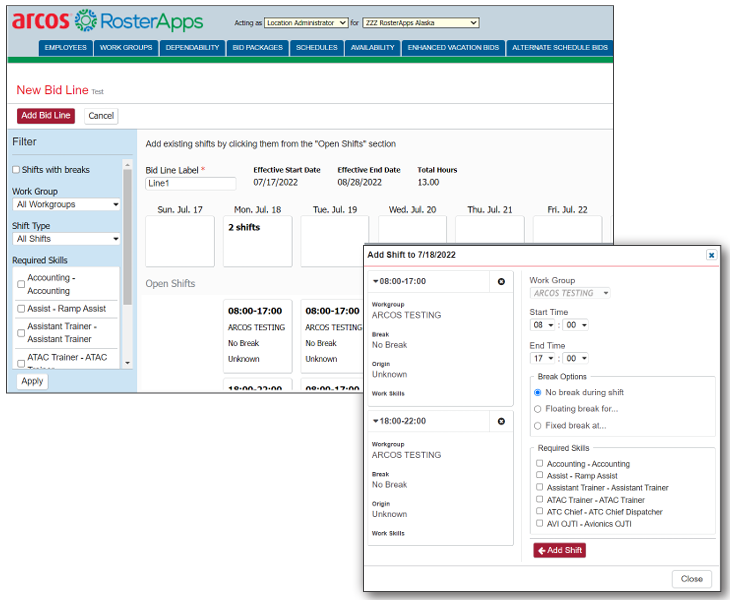Check Assist - Ramp Assist in the dialog skills

[x=539, y=475]
